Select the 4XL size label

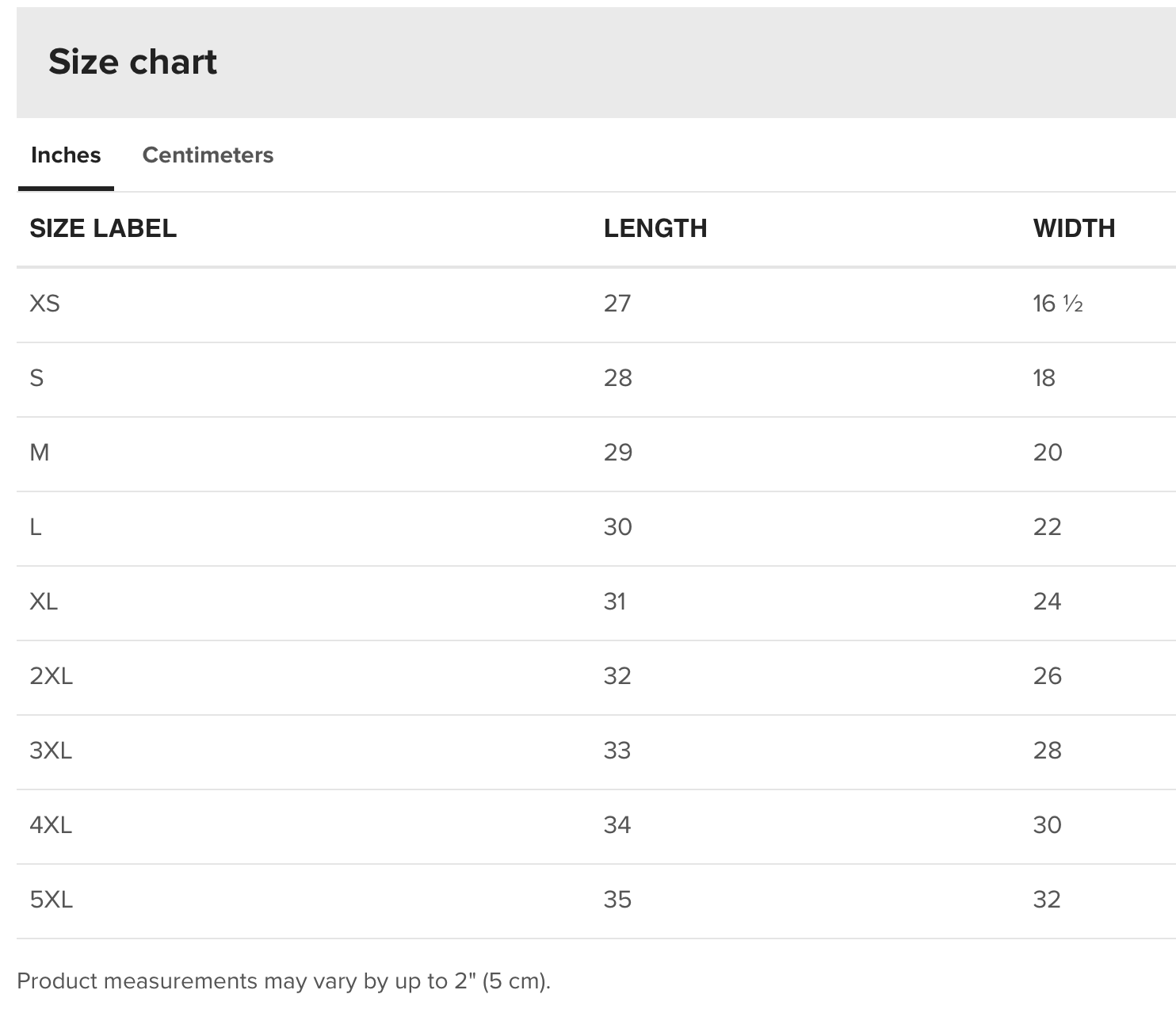coord(51,824)
